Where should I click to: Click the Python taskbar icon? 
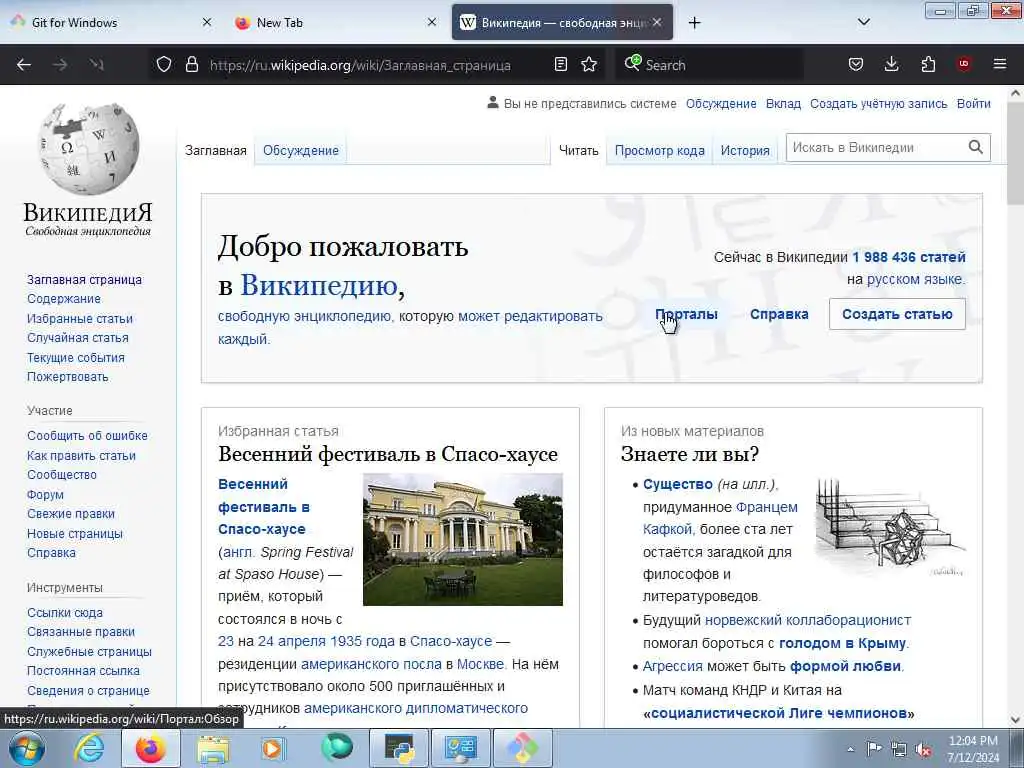coord(400,748)
